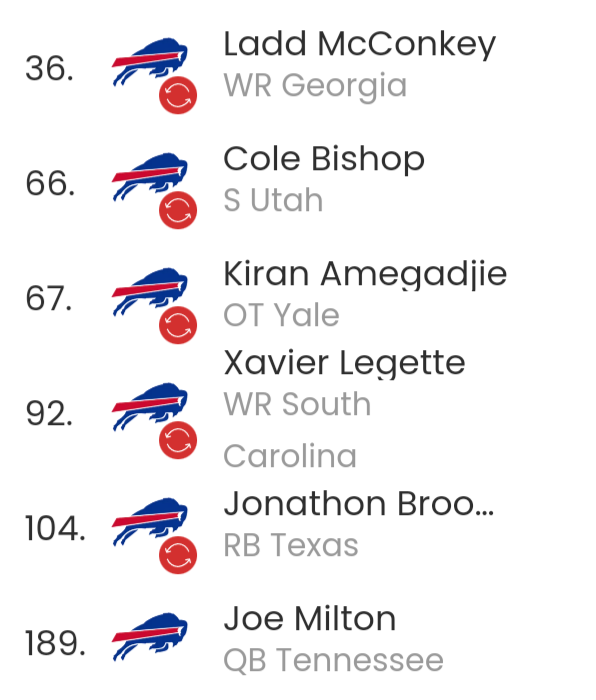Click the Bills logo on pick 92
The height and width of the screenshot is (700, 596).
150,406
